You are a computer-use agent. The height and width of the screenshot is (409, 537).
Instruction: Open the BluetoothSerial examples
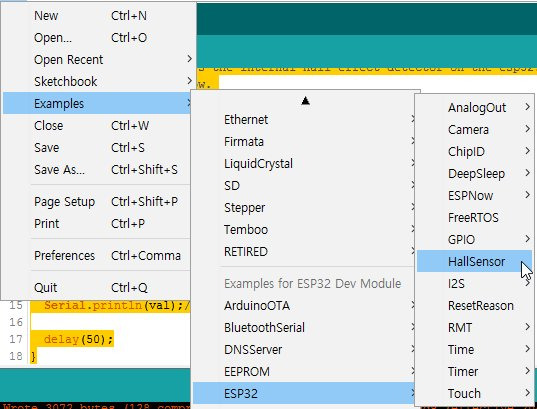click(304, 327)
